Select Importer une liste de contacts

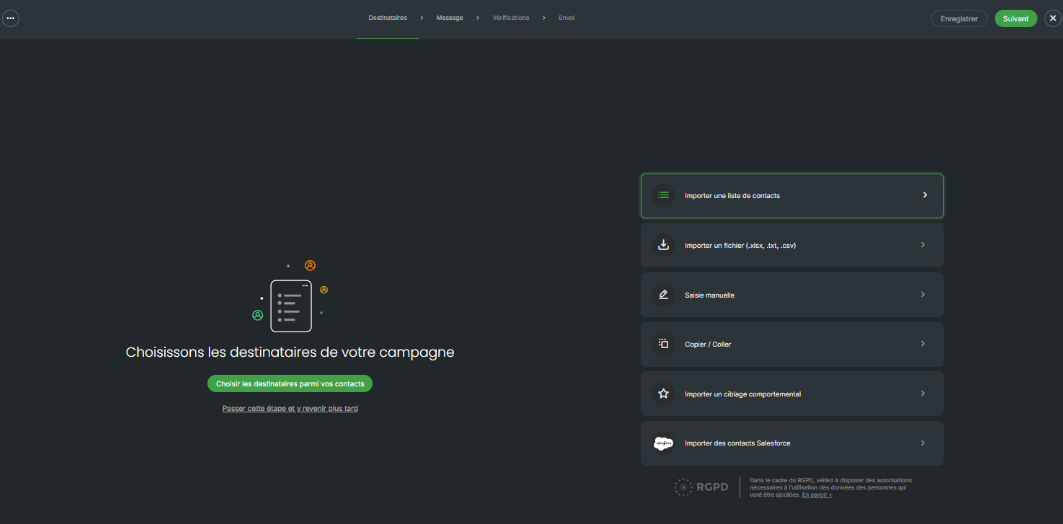(792, 195)
